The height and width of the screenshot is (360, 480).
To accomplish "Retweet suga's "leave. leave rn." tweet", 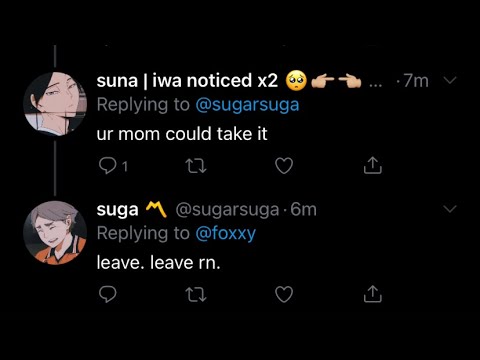I will [196, 294].
